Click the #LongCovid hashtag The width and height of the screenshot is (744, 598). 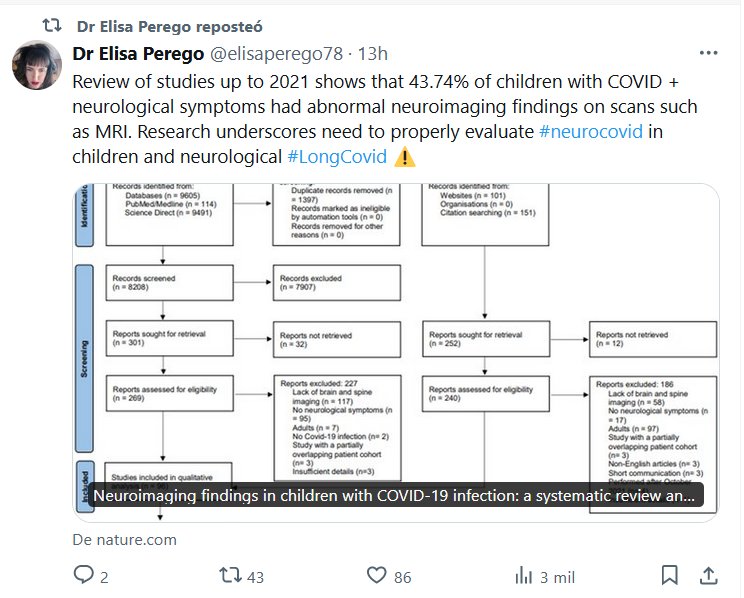pyautogui.click(x=336, y=157)
